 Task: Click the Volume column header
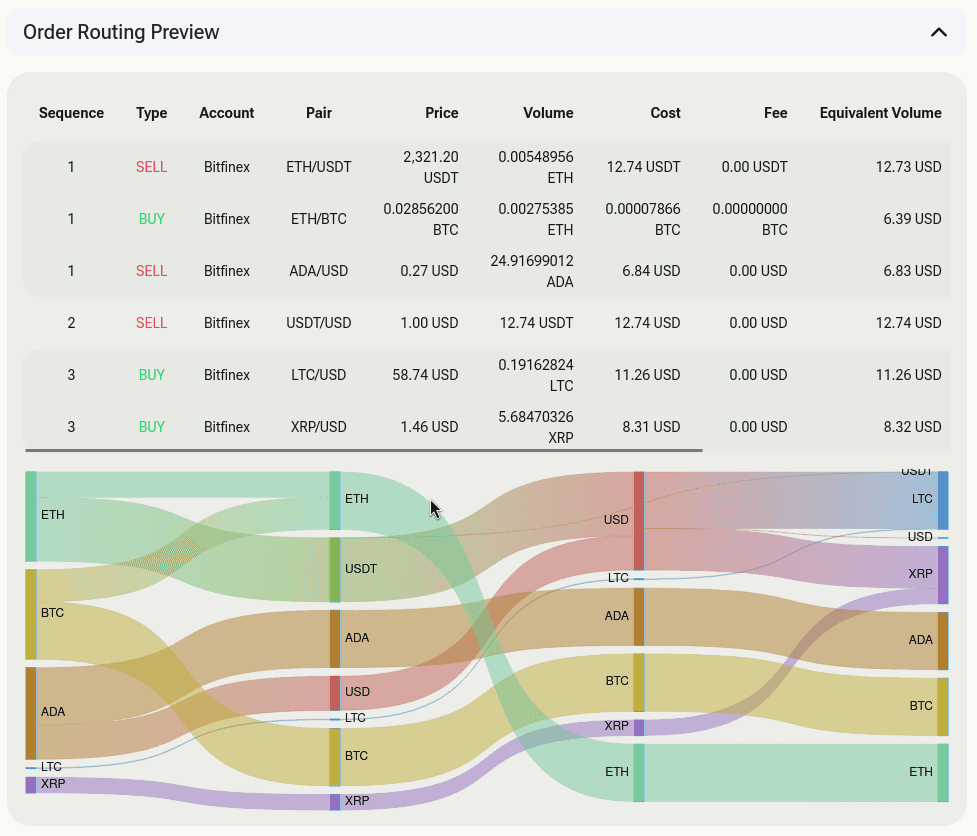pyautogui.click(x=548, y=113)
